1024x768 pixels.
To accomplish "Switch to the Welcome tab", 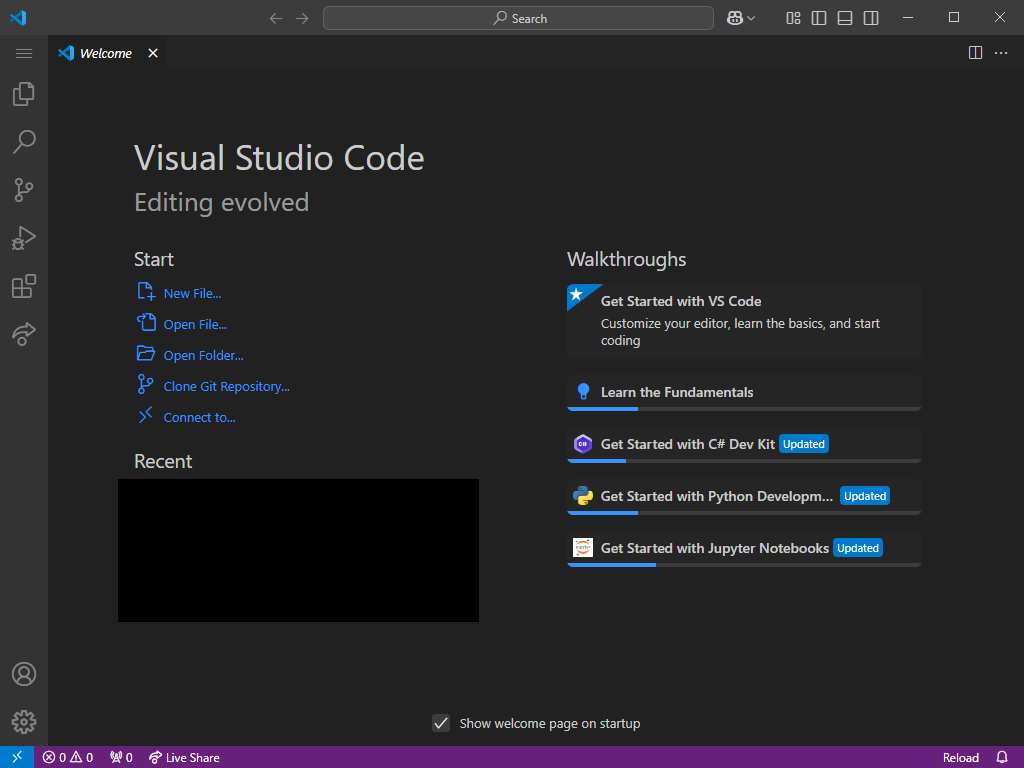I will click(103, 53).
